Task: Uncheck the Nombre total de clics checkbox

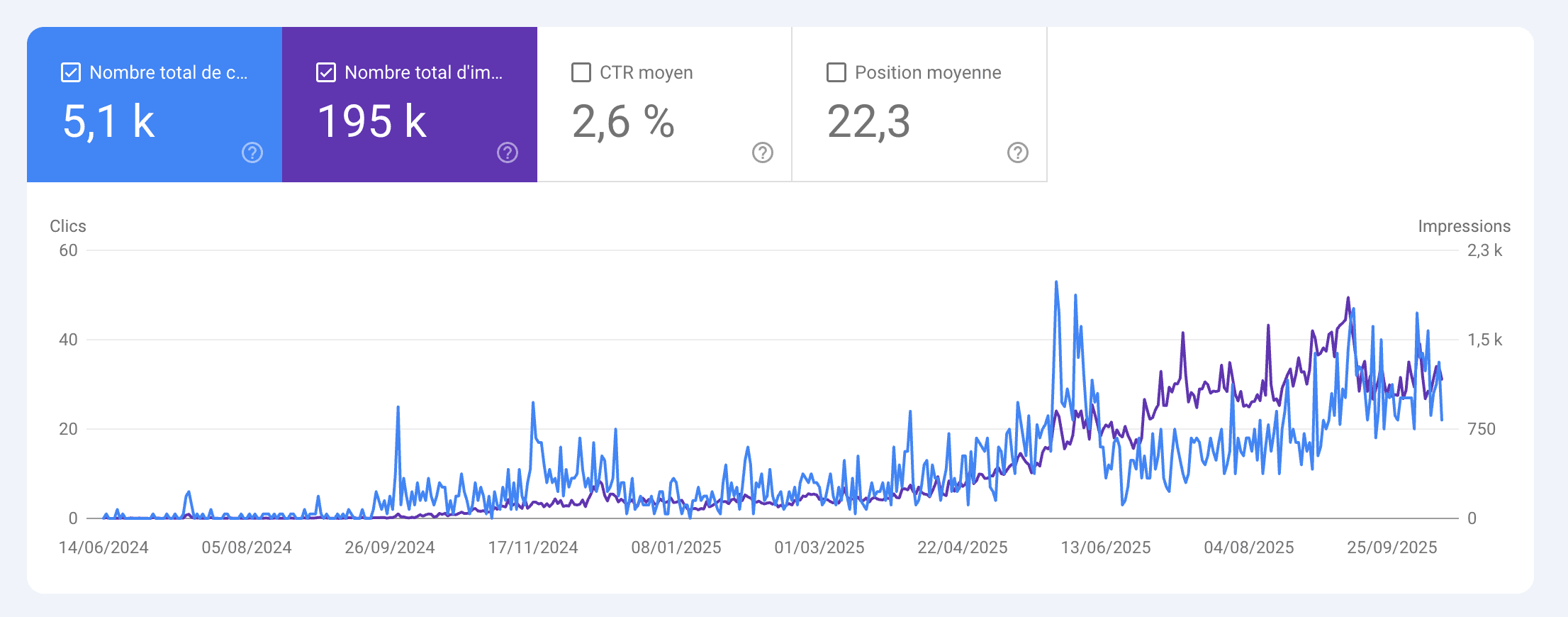Action: pos(71,72)
